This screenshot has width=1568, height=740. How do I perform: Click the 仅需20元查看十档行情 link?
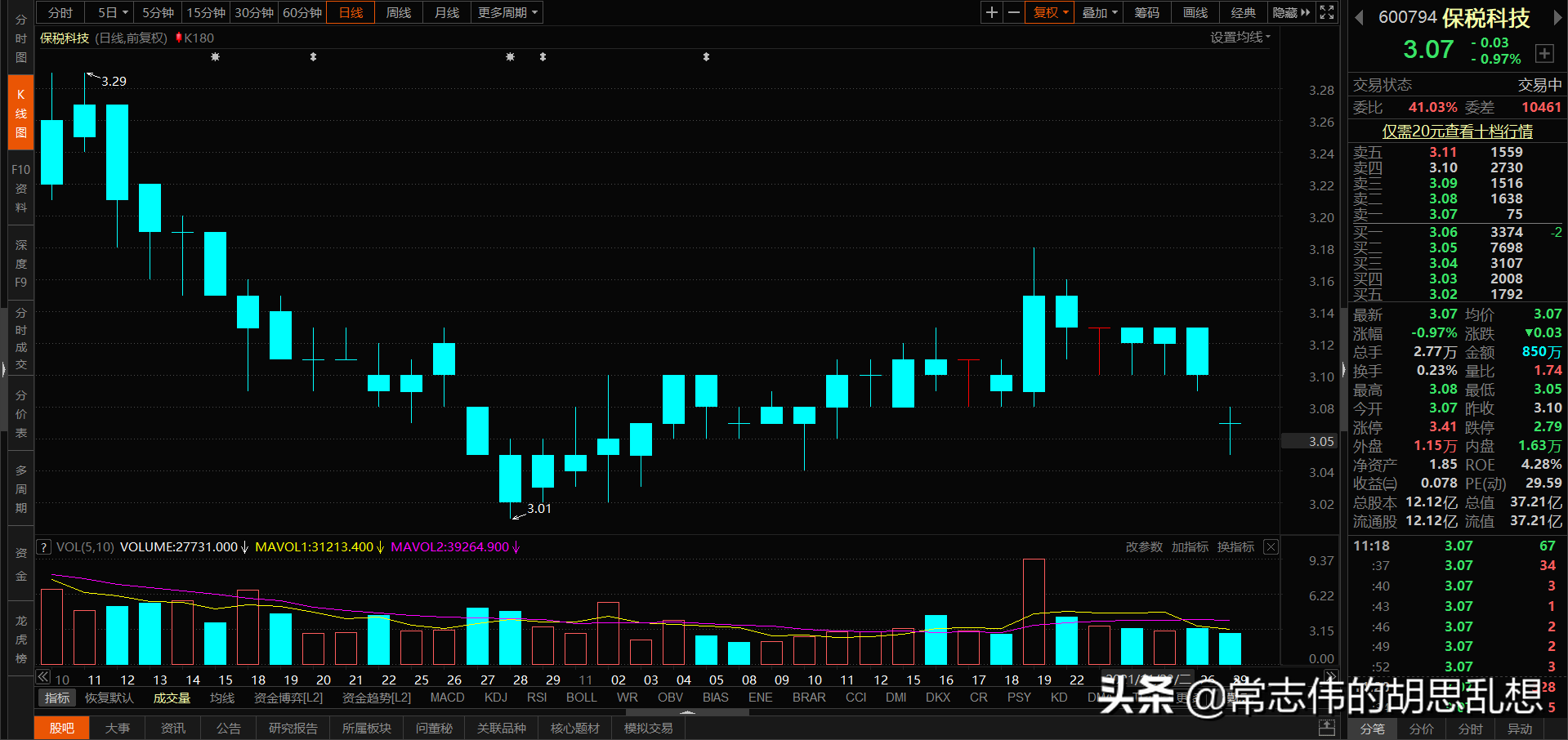coord(1456,132)
